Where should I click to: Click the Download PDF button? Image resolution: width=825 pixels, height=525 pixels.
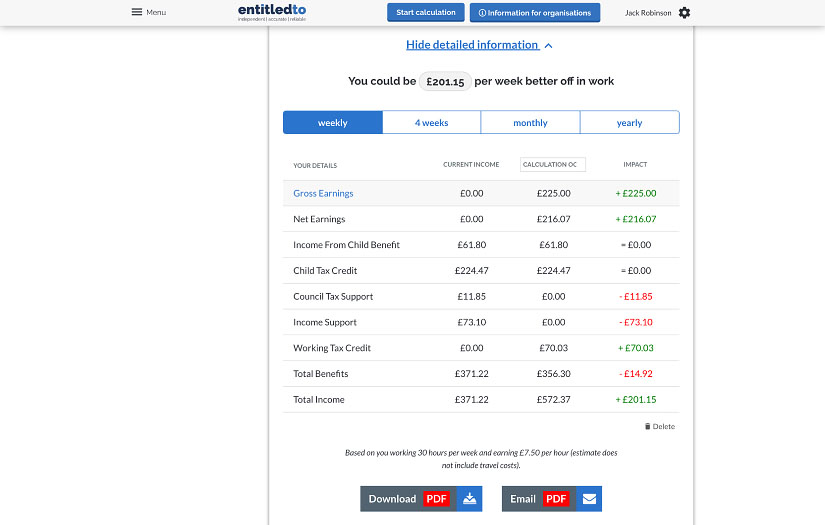[x=421, y=499]
